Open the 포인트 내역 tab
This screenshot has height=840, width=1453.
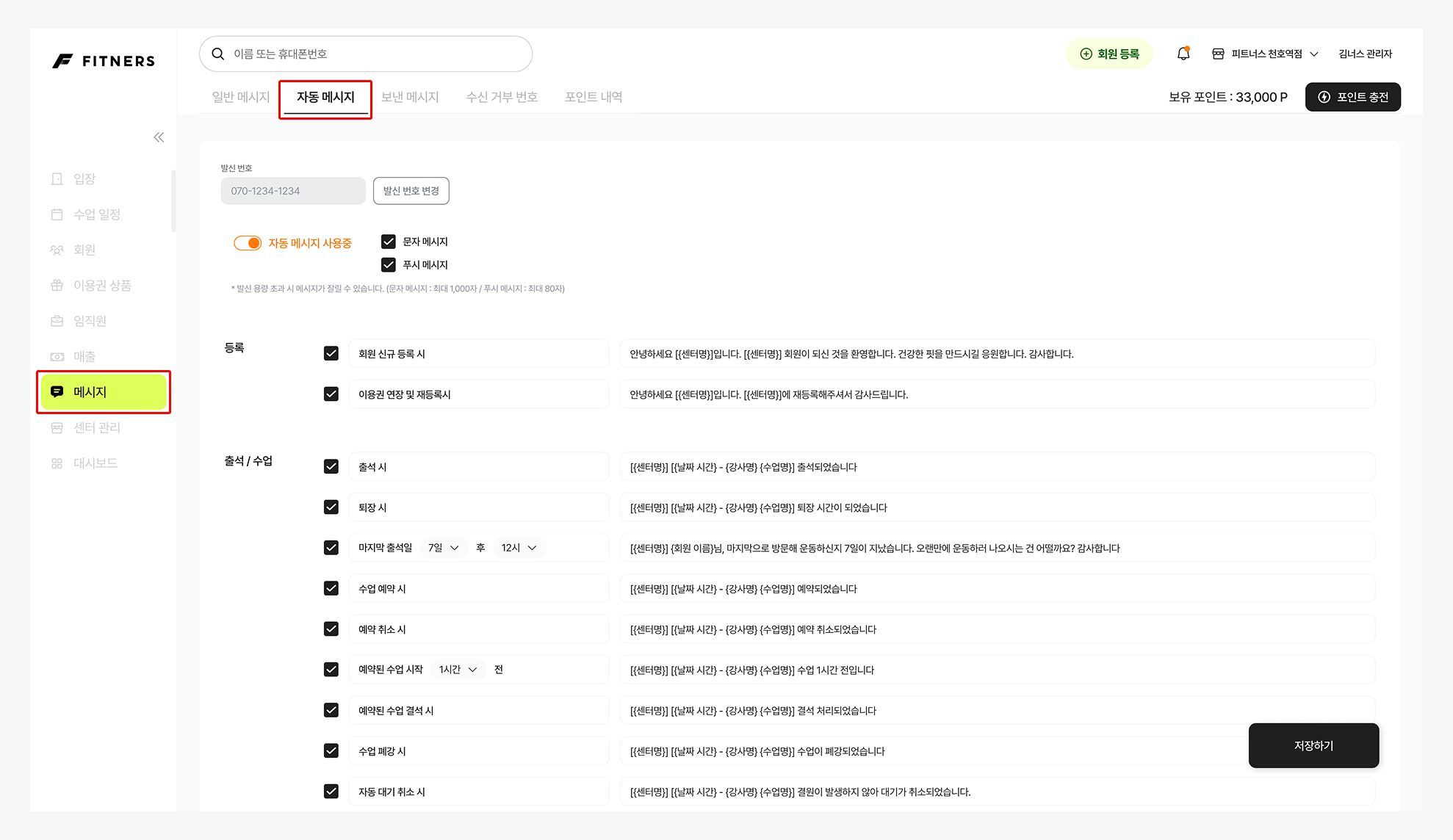pos(594,97)
